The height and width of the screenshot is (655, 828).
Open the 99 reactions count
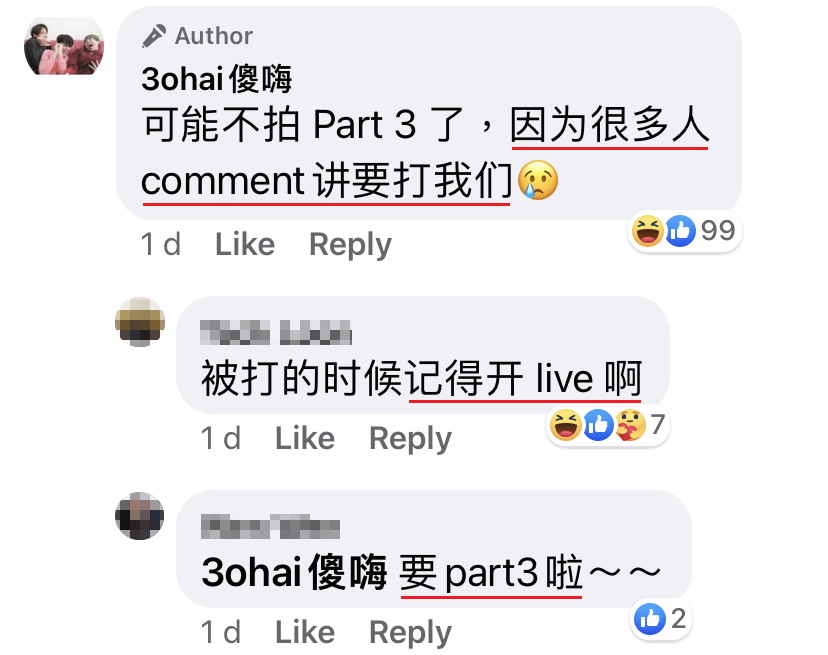pos(718,231)
